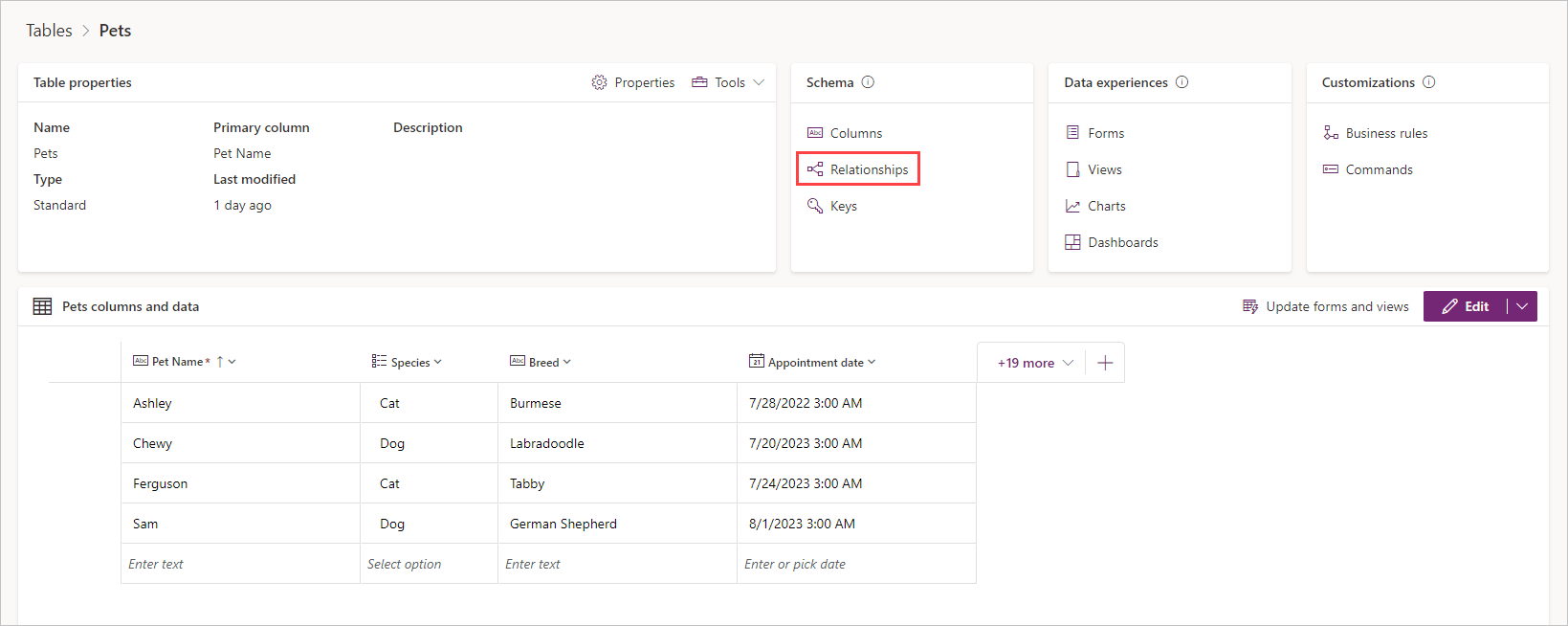Expand the arrow next to Edit
The image size is (1568, 626).
[1522, 306]
